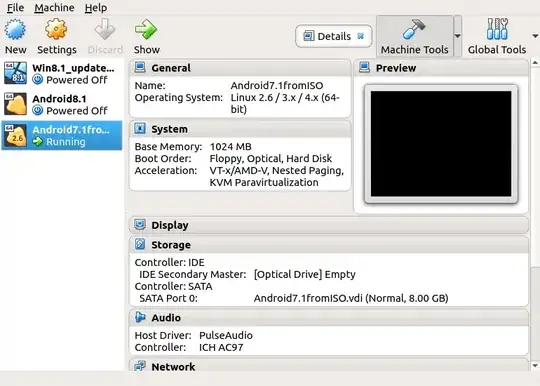Click the System section chip icon
Screen dimensions: 540x386
140,128
